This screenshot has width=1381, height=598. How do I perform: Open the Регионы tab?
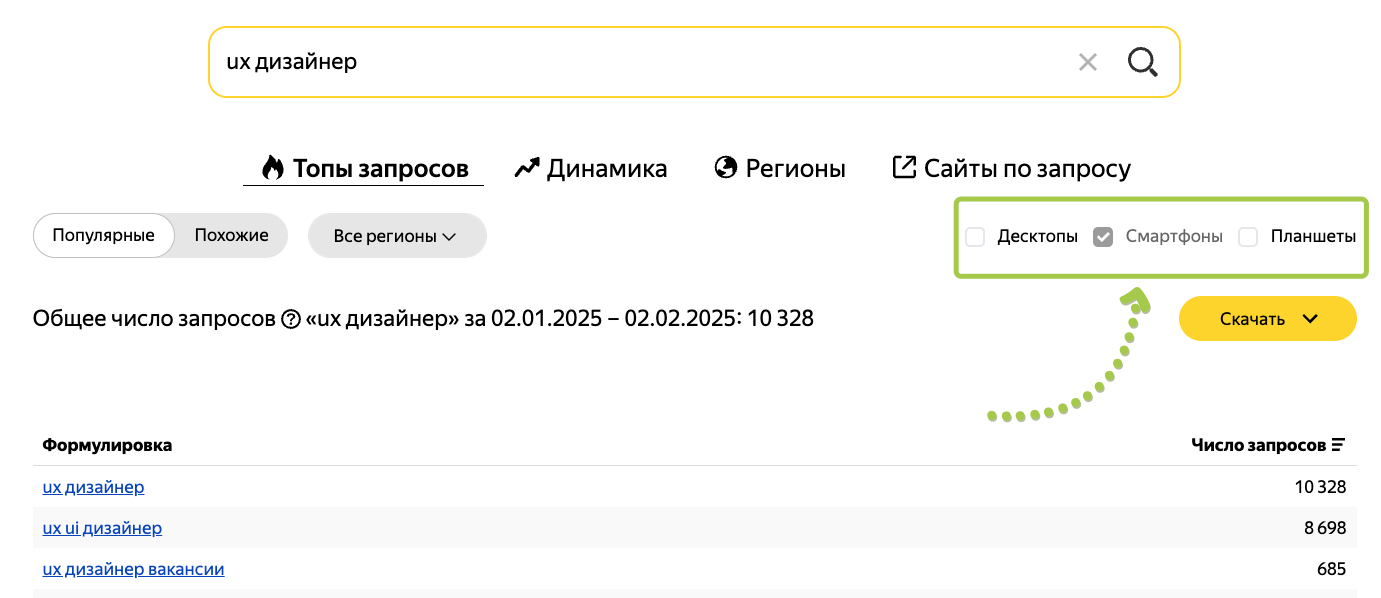(x=795, y=168)
